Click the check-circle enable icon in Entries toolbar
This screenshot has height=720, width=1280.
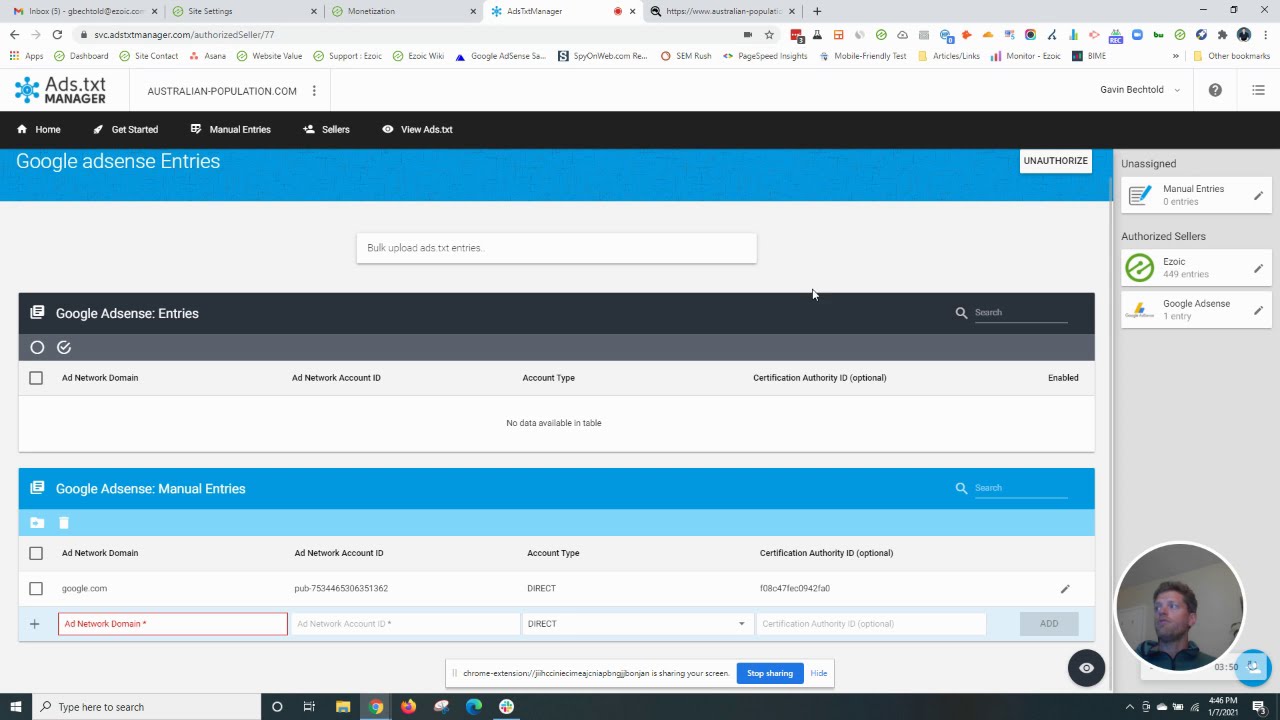pos(63,347)
